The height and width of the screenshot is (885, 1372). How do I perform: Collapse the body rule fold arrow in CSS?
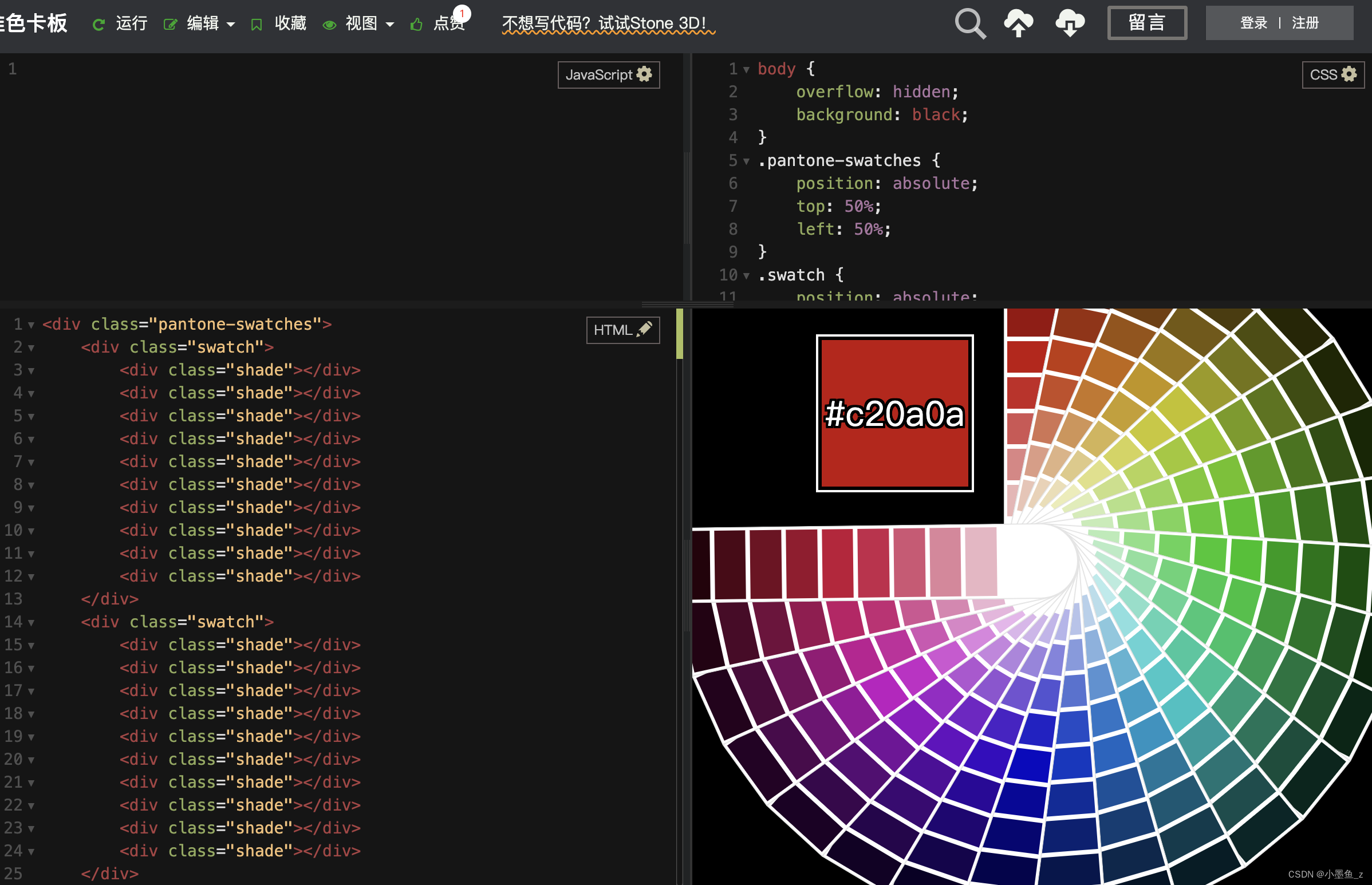746,70
